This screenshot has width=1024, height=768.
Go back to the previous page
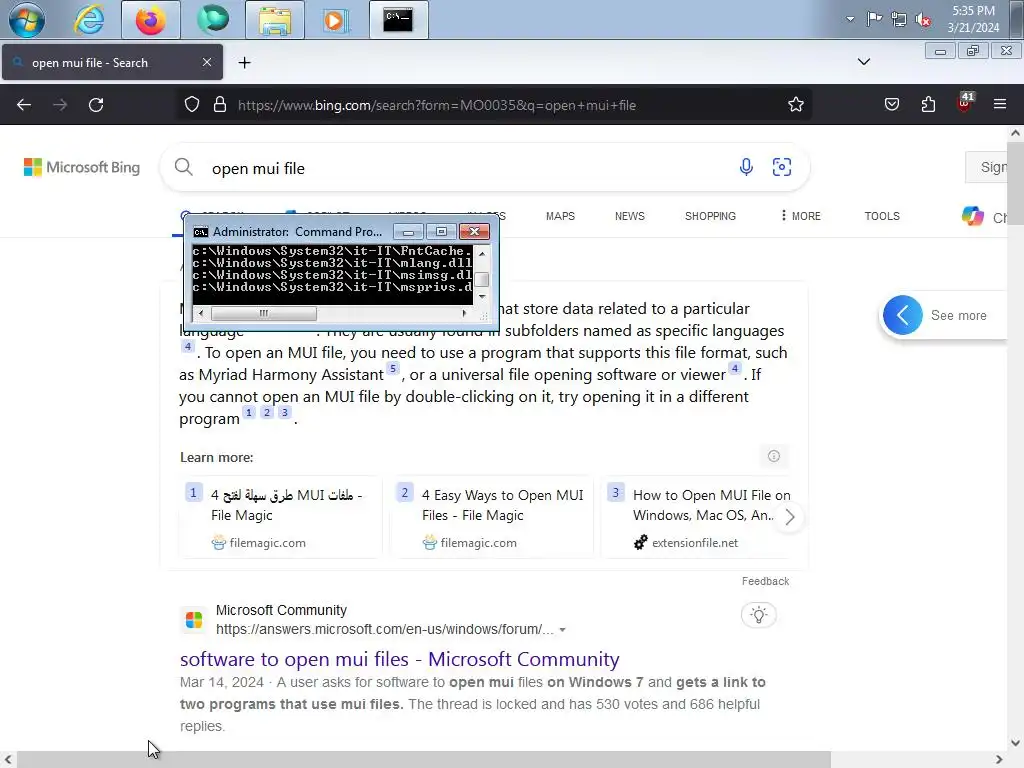pyautogui.click(x=24, y=104)
